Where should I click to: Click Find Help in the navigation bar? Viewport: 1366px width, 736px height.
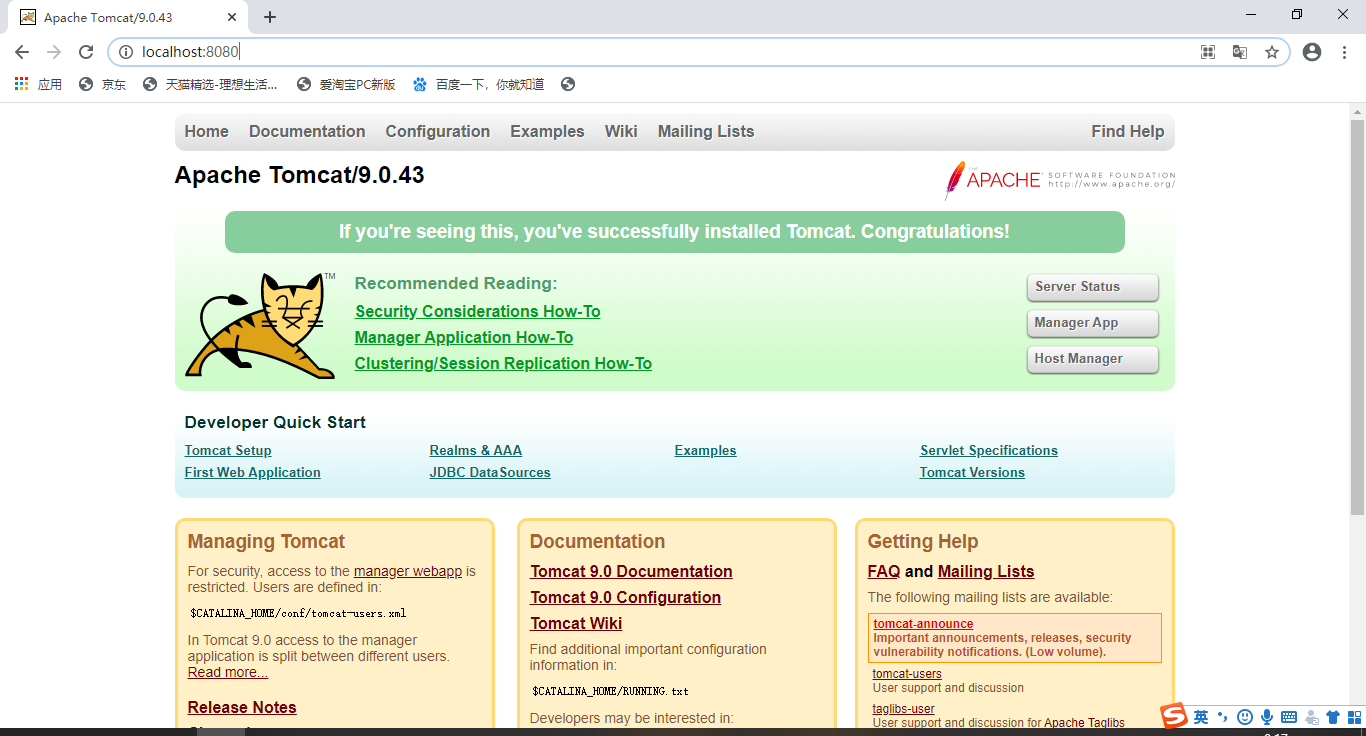pos(1128,132)
